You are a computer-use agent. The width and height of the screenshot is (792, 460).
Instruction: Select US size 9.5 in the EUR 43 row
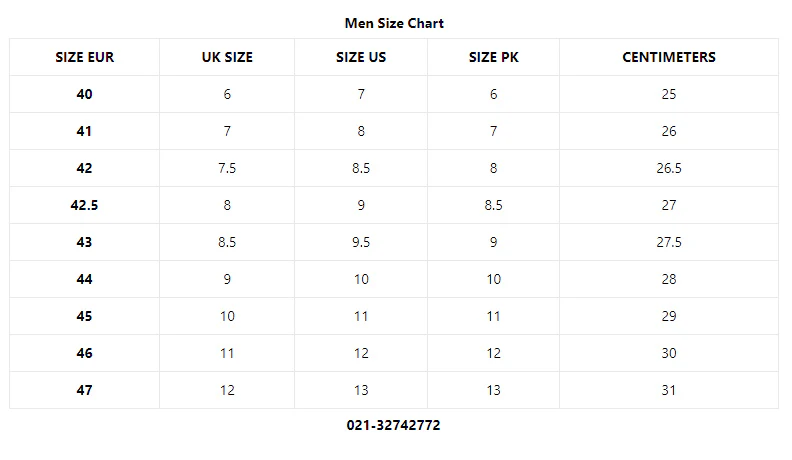coord(361,242)
